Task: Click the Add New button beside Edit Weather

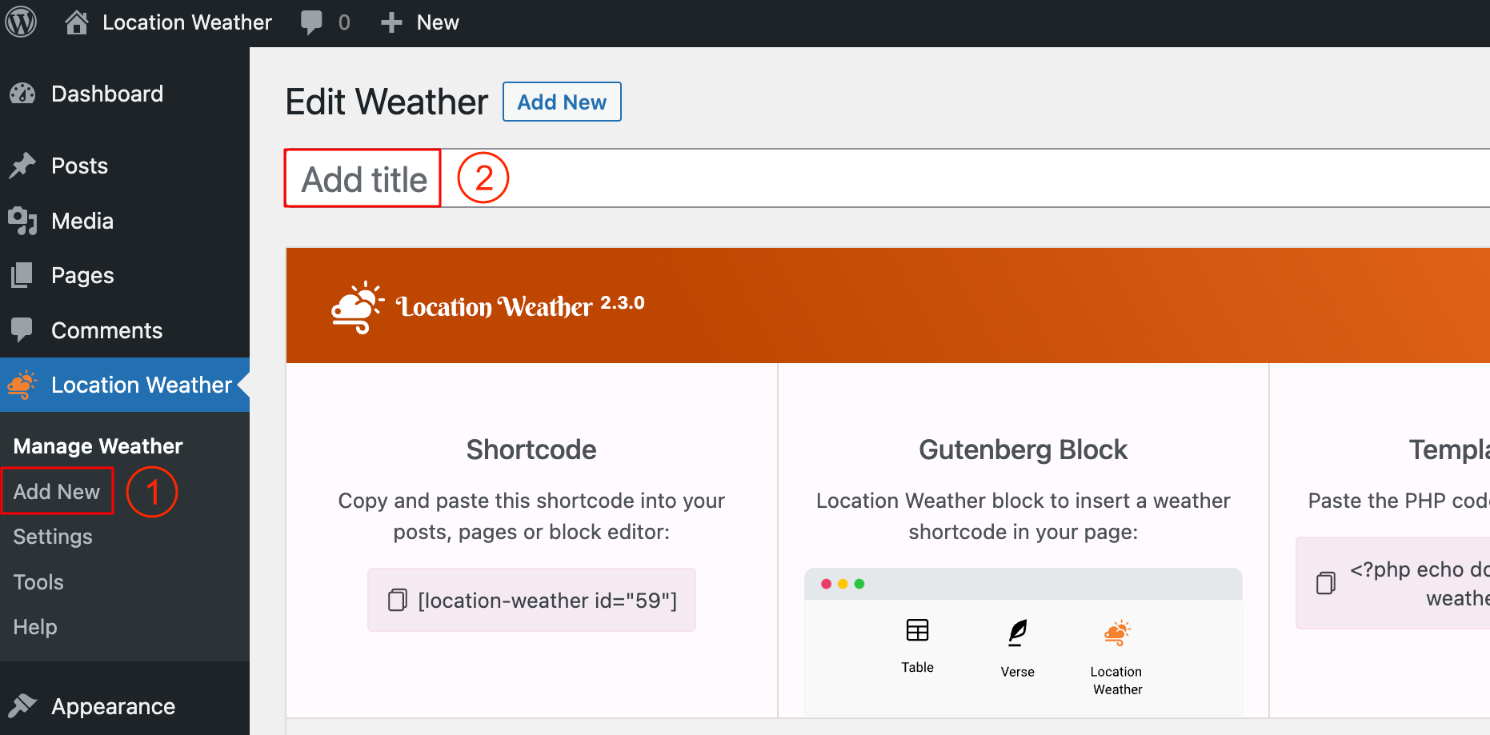Action: point(561,101)
